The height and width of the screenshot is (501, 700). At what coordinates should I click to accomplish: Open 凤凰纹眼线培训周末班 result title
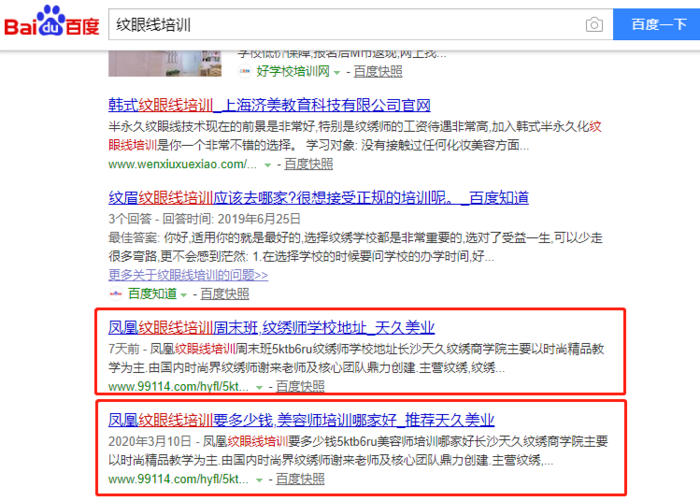[x=271, y=328]
